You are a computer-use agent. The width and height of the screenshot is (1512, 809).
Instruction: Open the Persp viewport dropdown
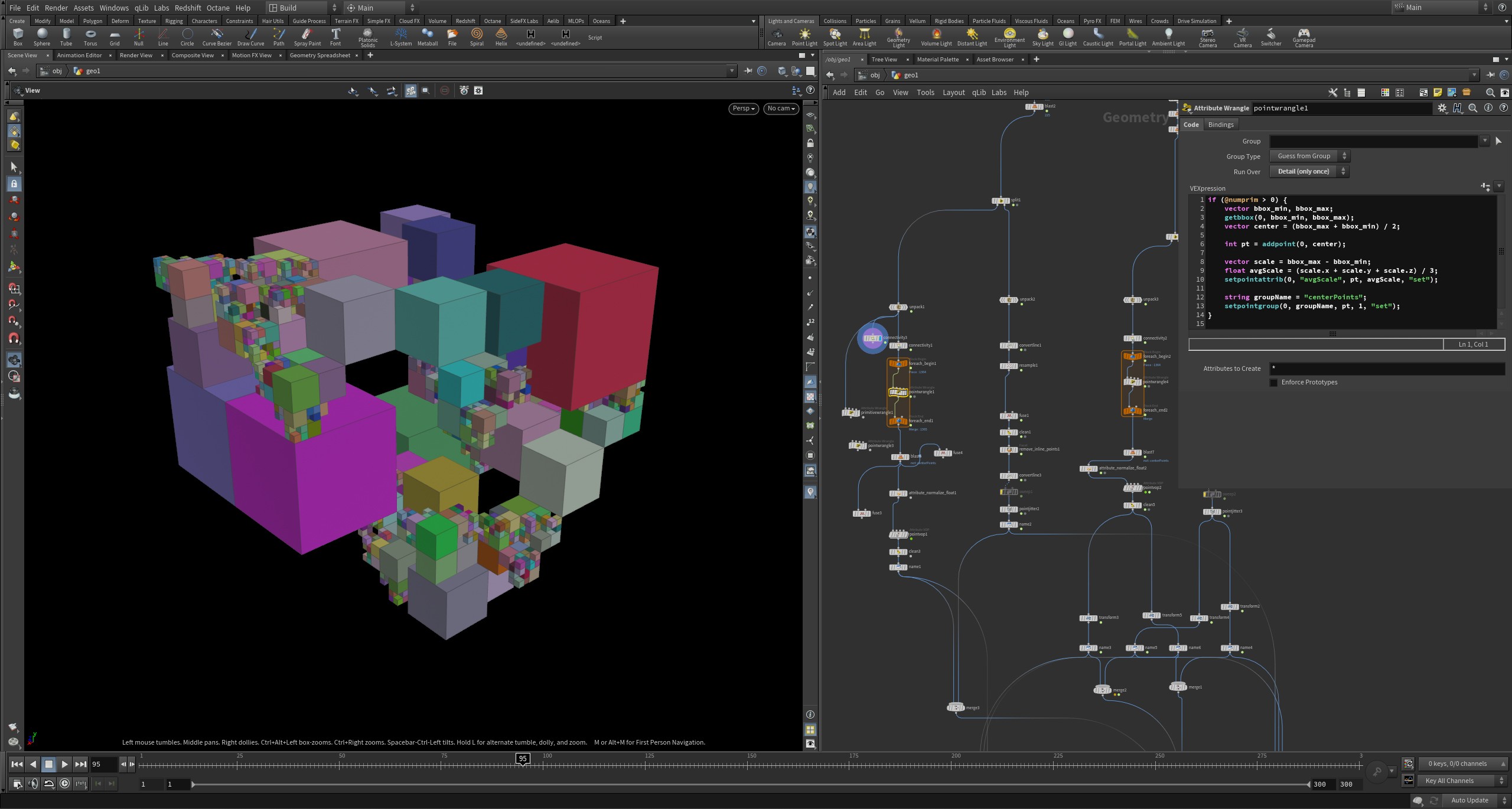(743, 108)
